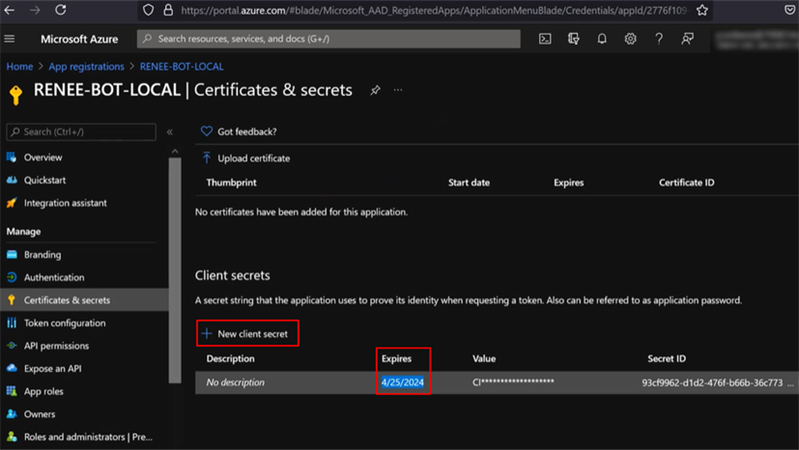
Task: Click the browser URL address bar
Action: pyautogui.click(x=433, y=10)
